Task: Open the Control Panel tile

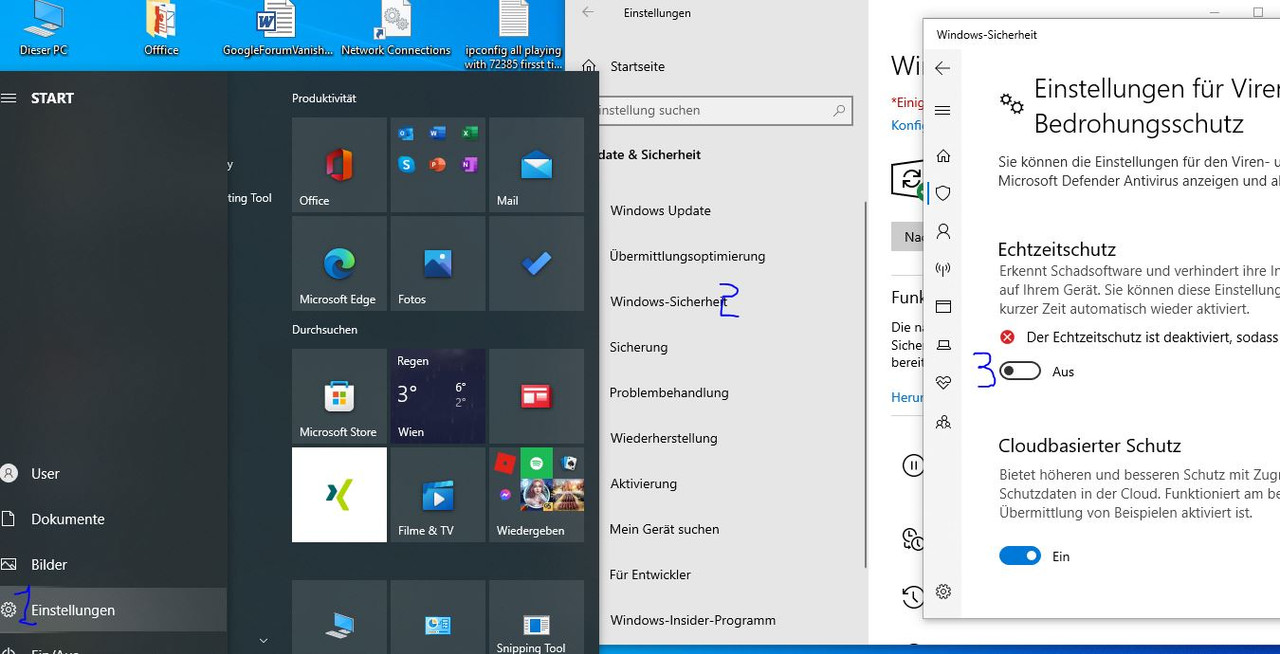Action: pyautogui.click(x=438, y=617)
